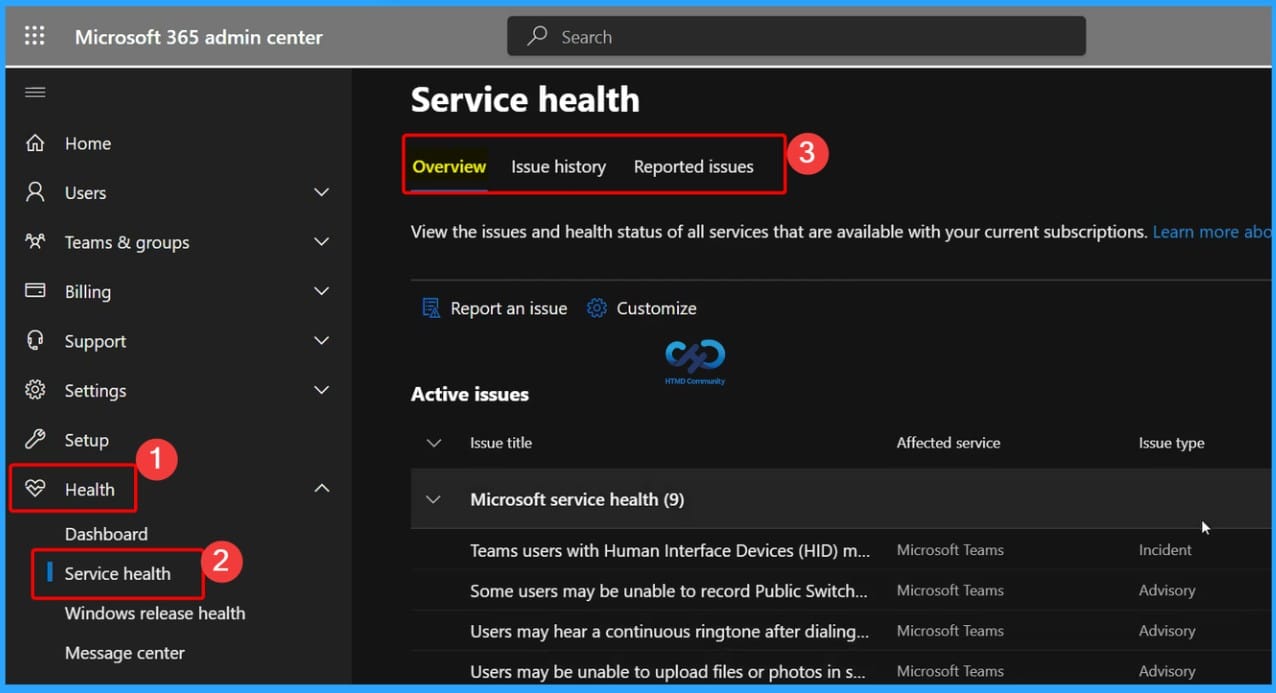The width and height of the screenshot is (1276, 693).
Task: Click the Users navigation label
Action: point(85,193)
